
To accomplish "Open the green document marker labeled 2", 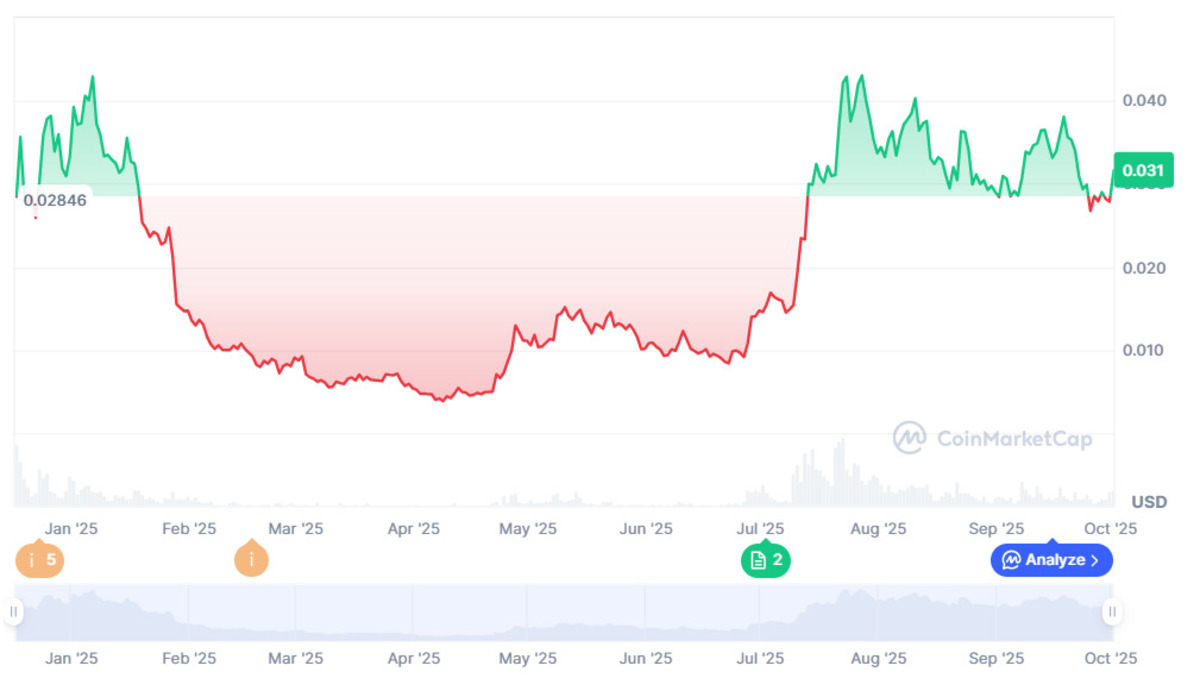I will pyautogui.click(x=765, y=560).
